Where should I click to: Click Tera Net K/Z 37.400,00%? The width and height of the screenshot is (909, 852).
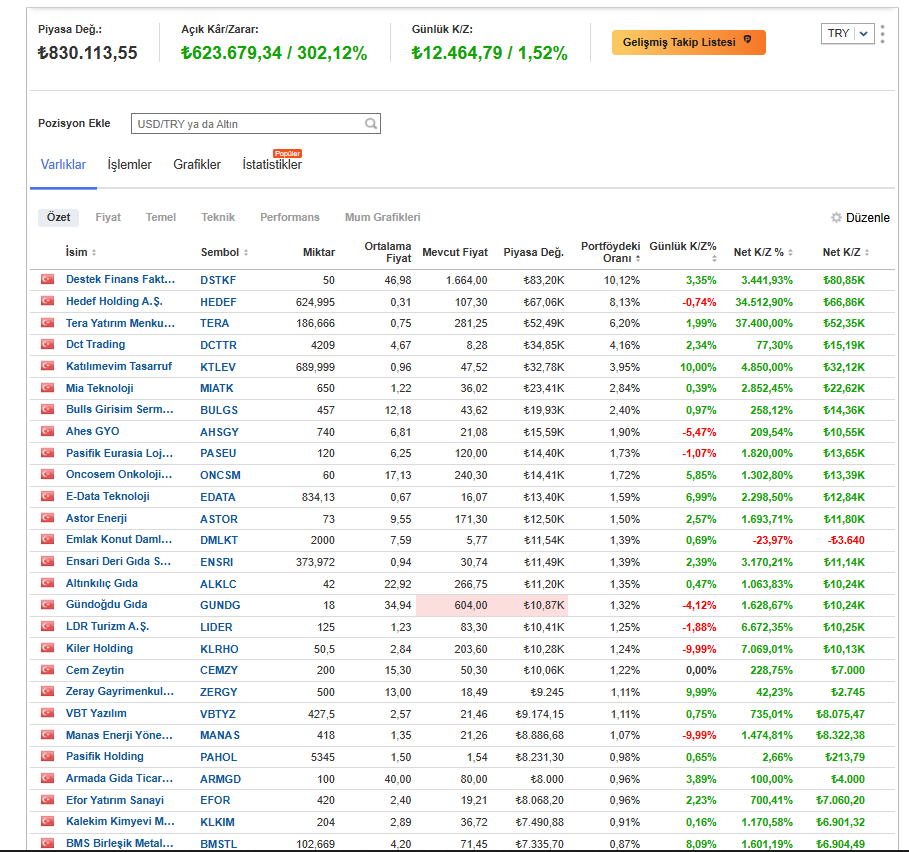pyautogui.click(x=763, y=323)
